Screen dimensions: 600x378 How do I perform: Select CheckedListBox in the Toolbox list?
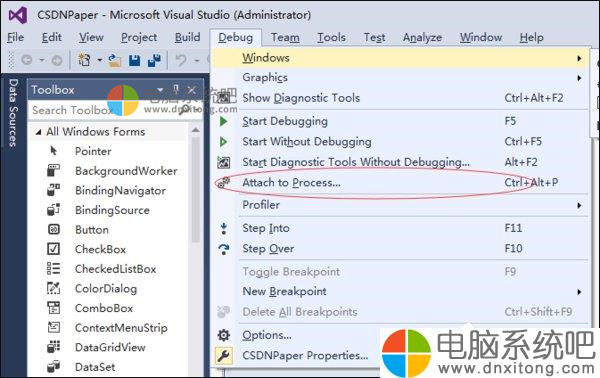[115, 269]
